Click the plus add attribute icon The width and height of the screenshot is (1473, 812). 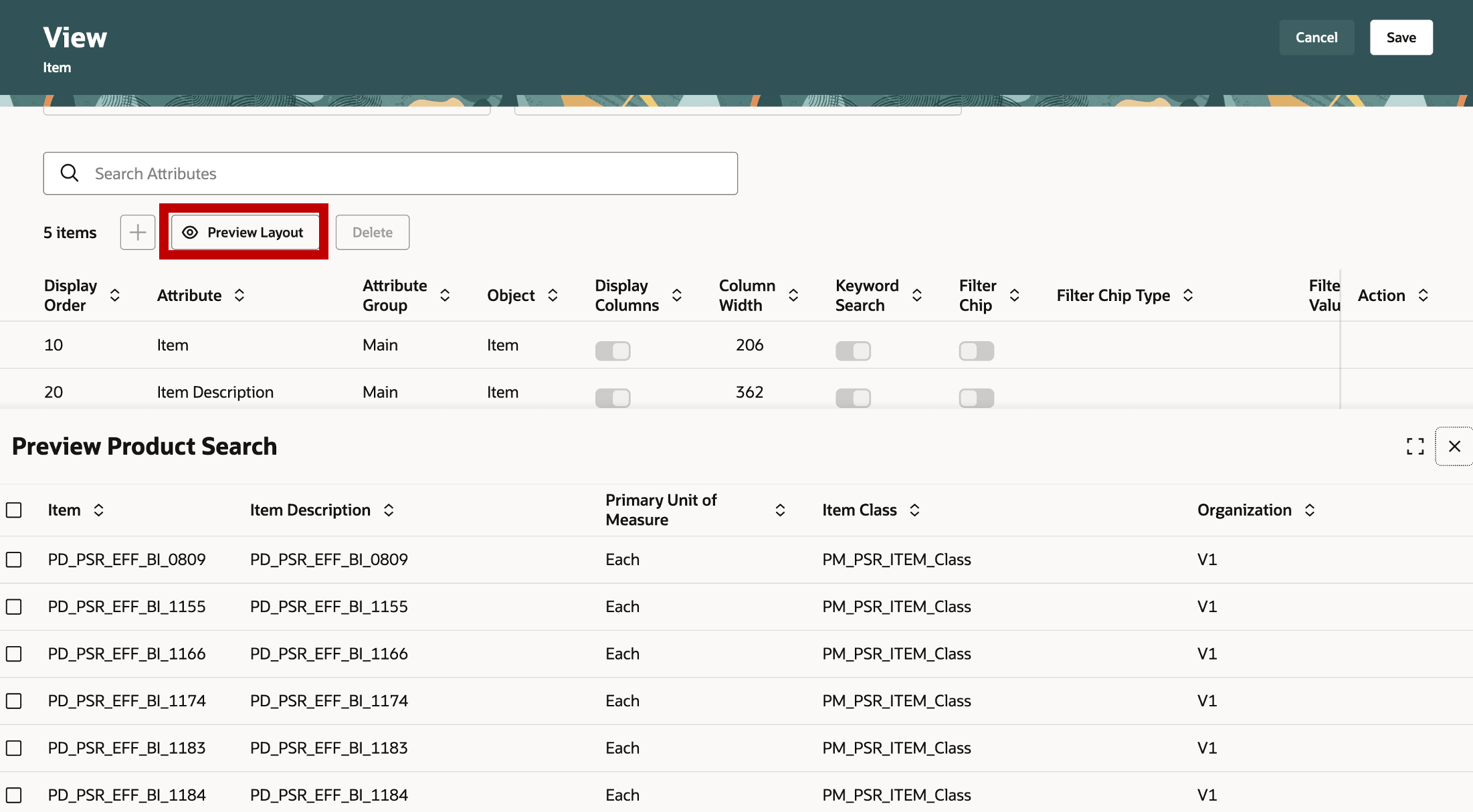138,232
